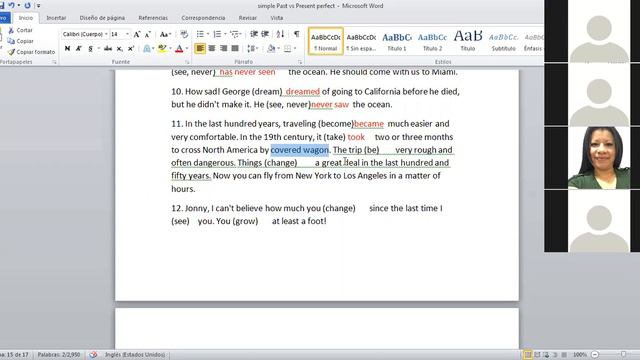Toggle superscript formatting
The width and height of the screenshot is (640, 360).
(131, 49)
